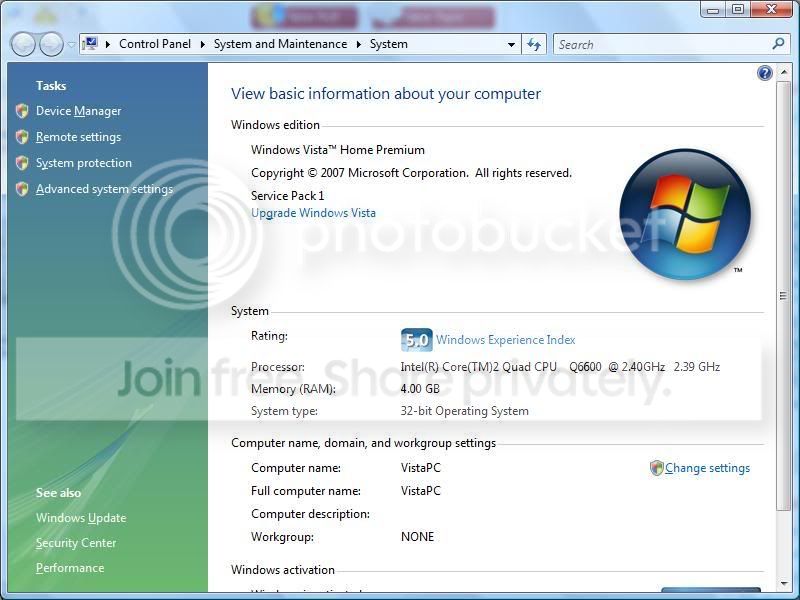This screenshot has height=600, width=800.
Task: Open Advanced system settings link
Action: (x=104, y=189)
